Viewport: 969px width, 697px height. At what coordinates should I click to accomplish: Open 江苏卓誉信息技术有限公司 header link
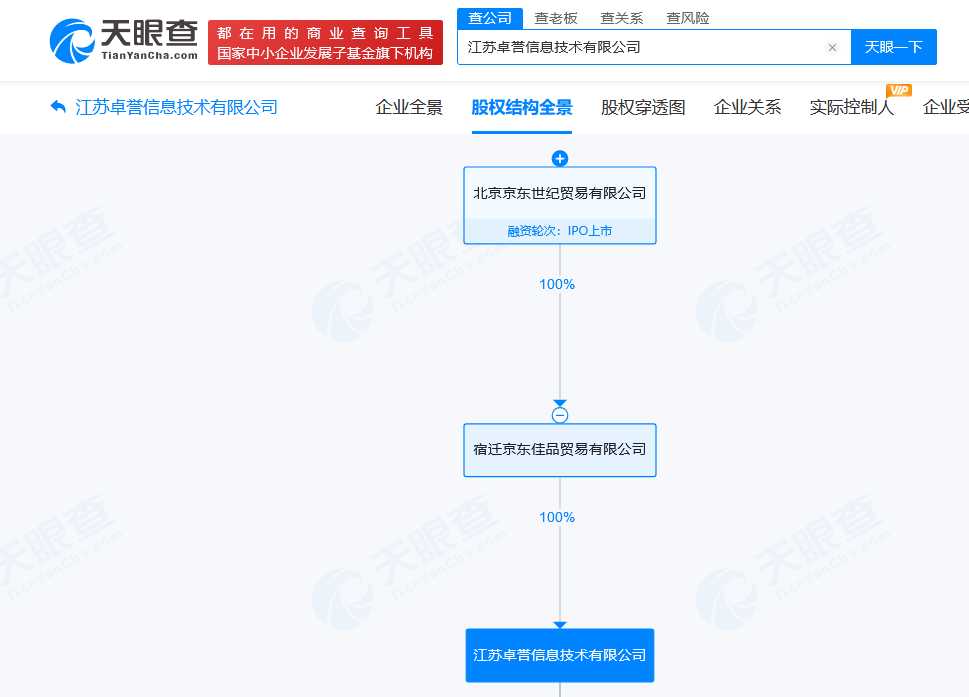click(177, 108)
